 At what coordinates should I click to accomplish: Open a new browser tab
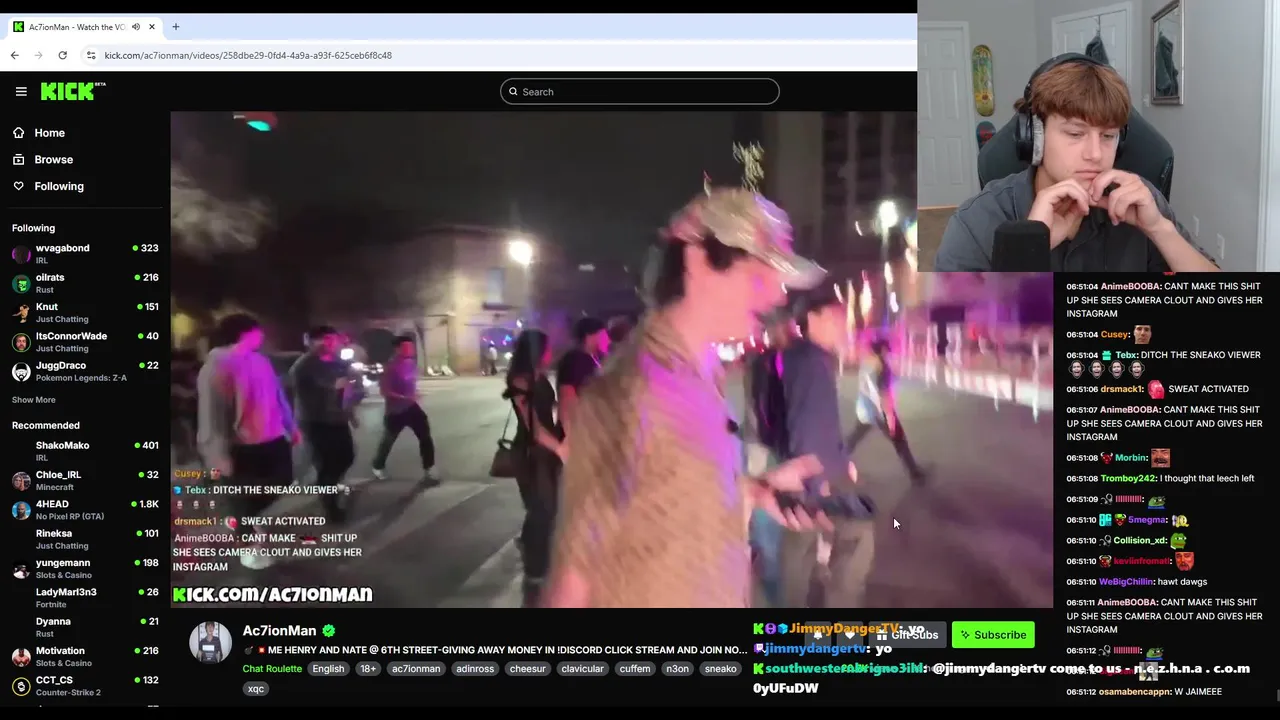[x=175, y=27]
